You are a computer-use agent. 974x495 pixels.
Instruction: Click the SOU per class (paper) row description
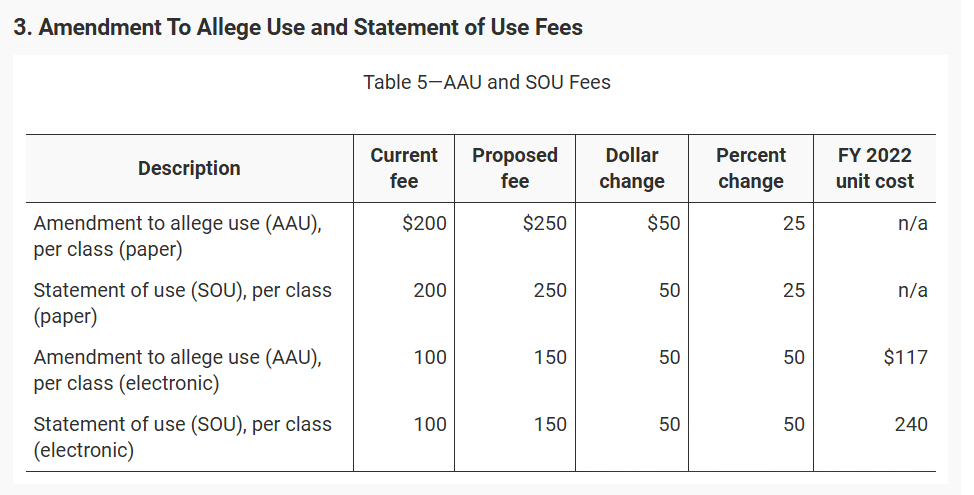(x=182, y=303)
